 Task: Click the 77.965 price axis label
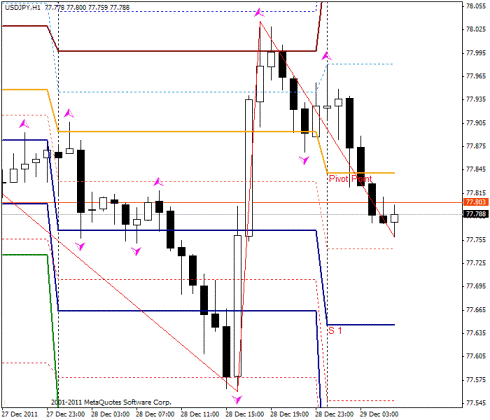coord(476,76)
